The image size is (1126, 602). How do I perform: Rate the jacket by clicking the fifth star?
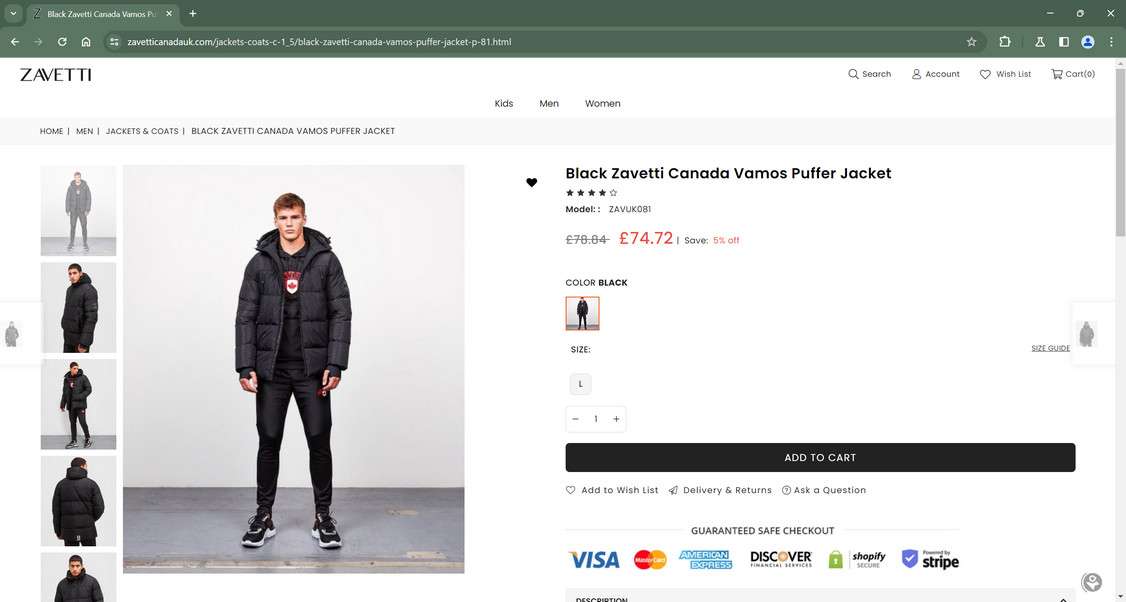(x=613, y=194)
